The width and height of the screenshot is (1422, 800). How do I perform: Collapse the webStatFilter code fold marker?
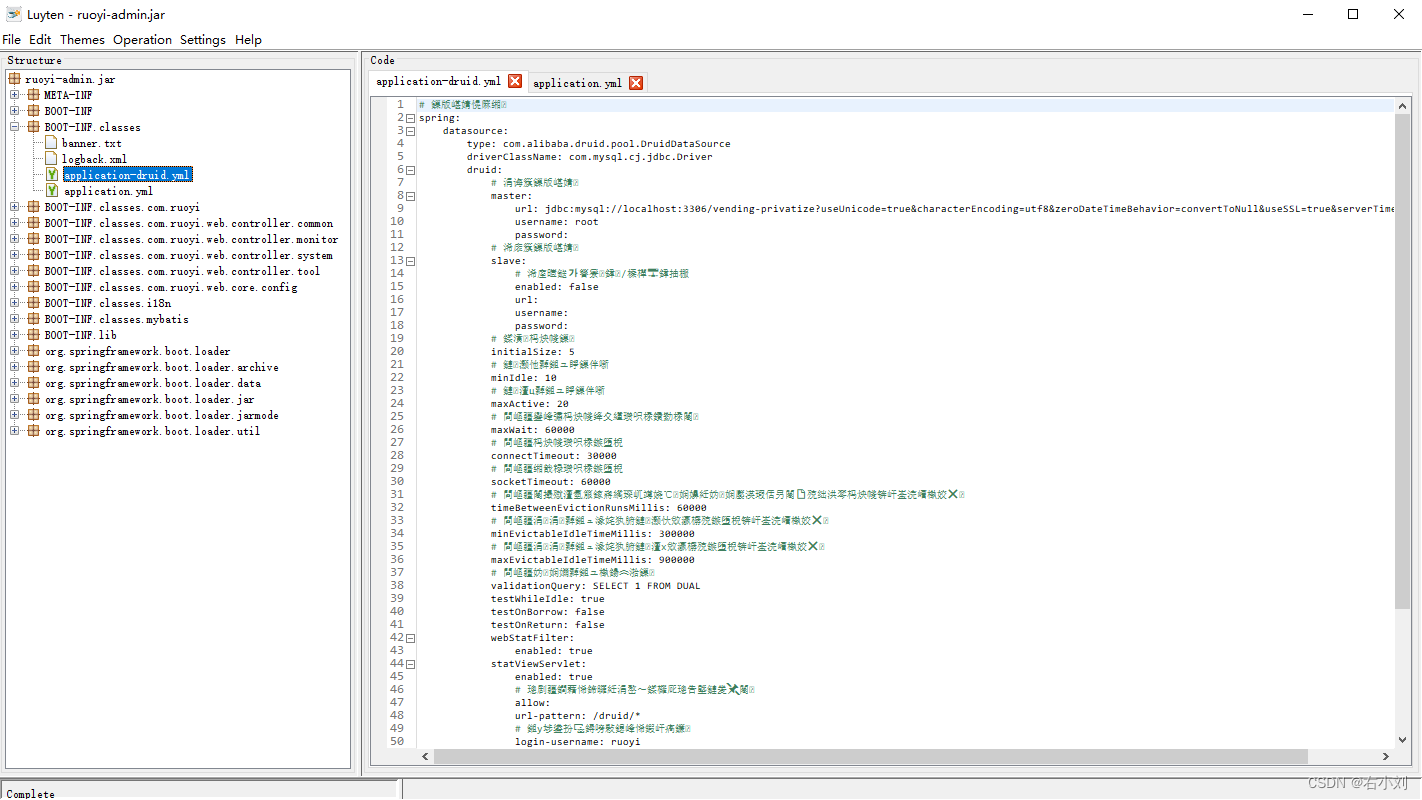pyautogui.click(x=411, y=638)
